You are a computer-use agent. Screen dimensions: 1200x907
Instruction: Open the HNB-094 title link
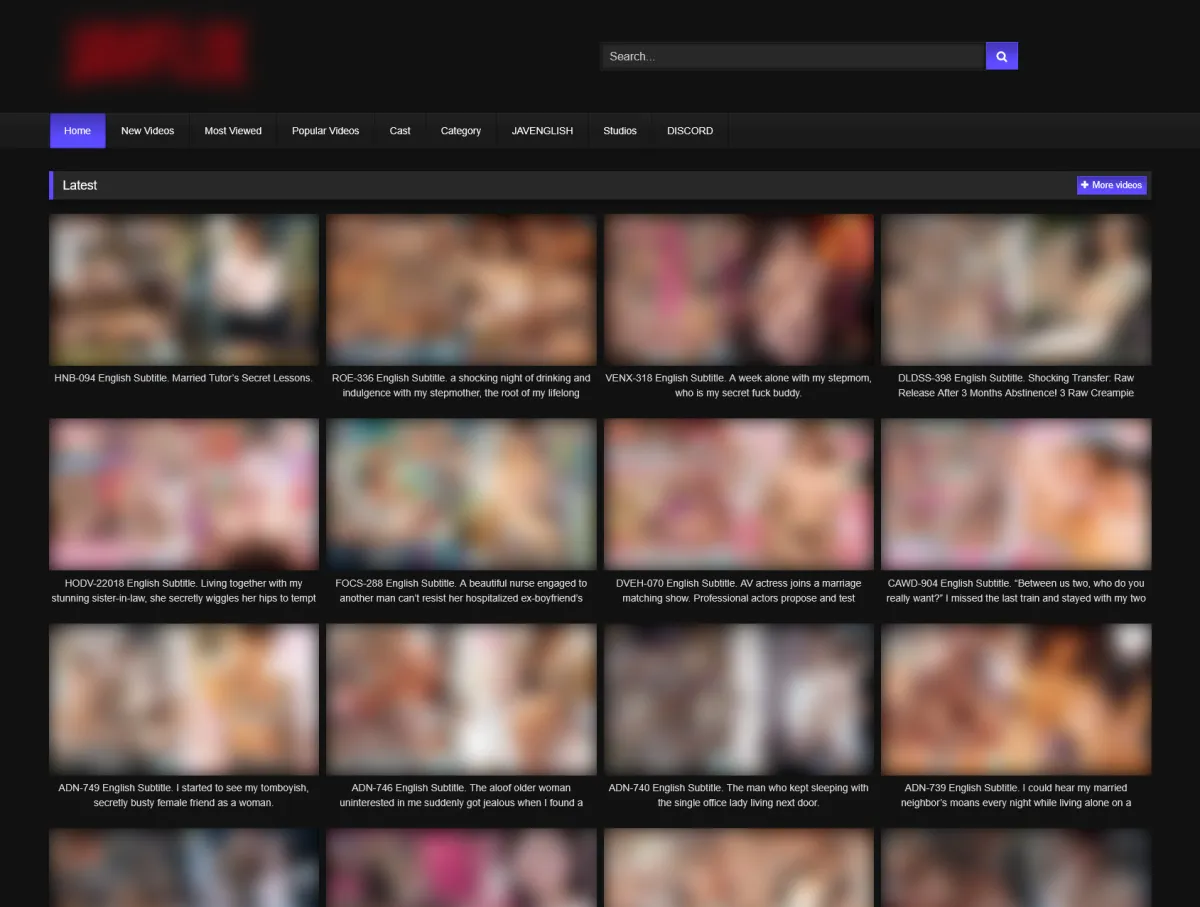(183, 379)
